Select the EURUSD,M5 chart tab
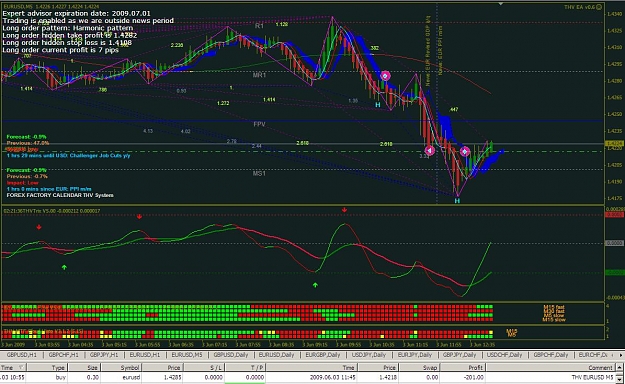The image size is (625, 384). click(187, 354)
